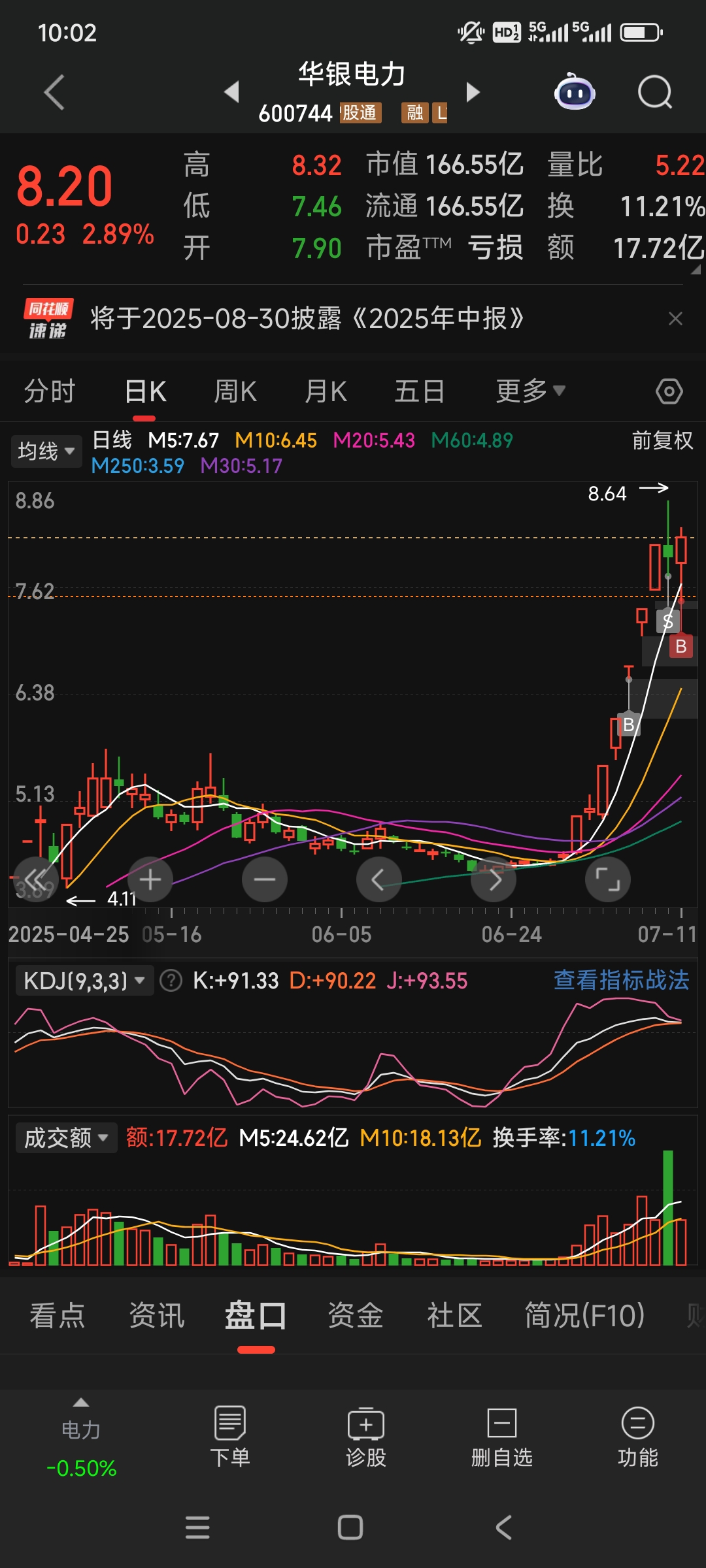Tap the chart rewind double-arrow button
706x1568 pixels.
click(x=36, y=879)
